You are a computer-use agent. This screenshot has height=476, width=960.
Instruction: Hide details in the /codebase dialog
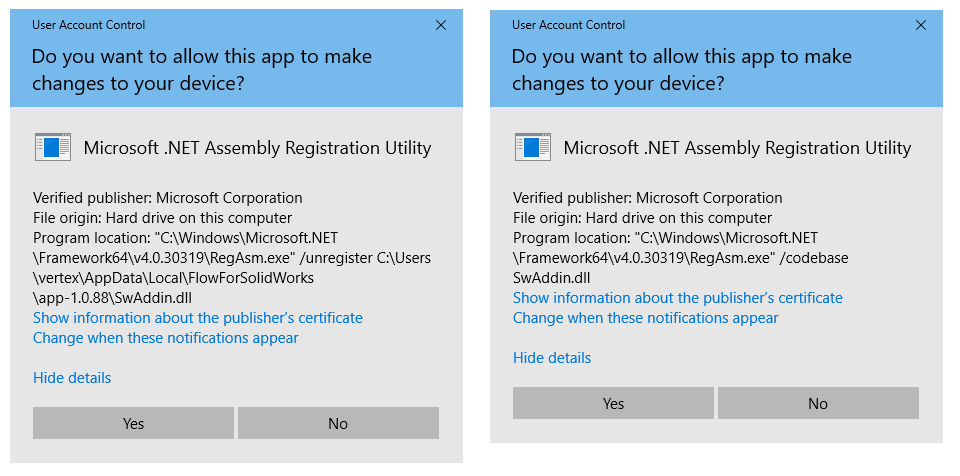552,358
